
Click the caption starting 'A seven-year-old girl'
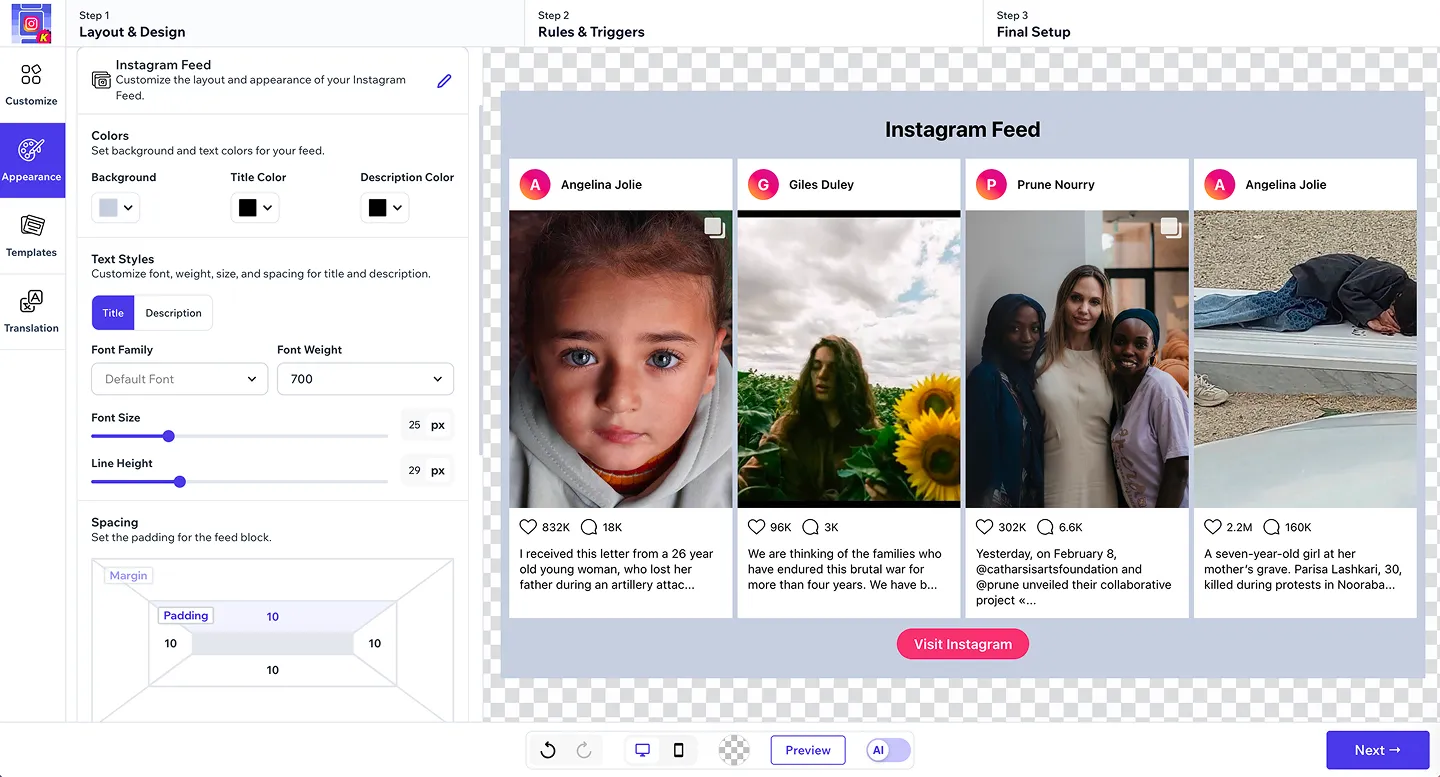click(x=1303, y=569)
